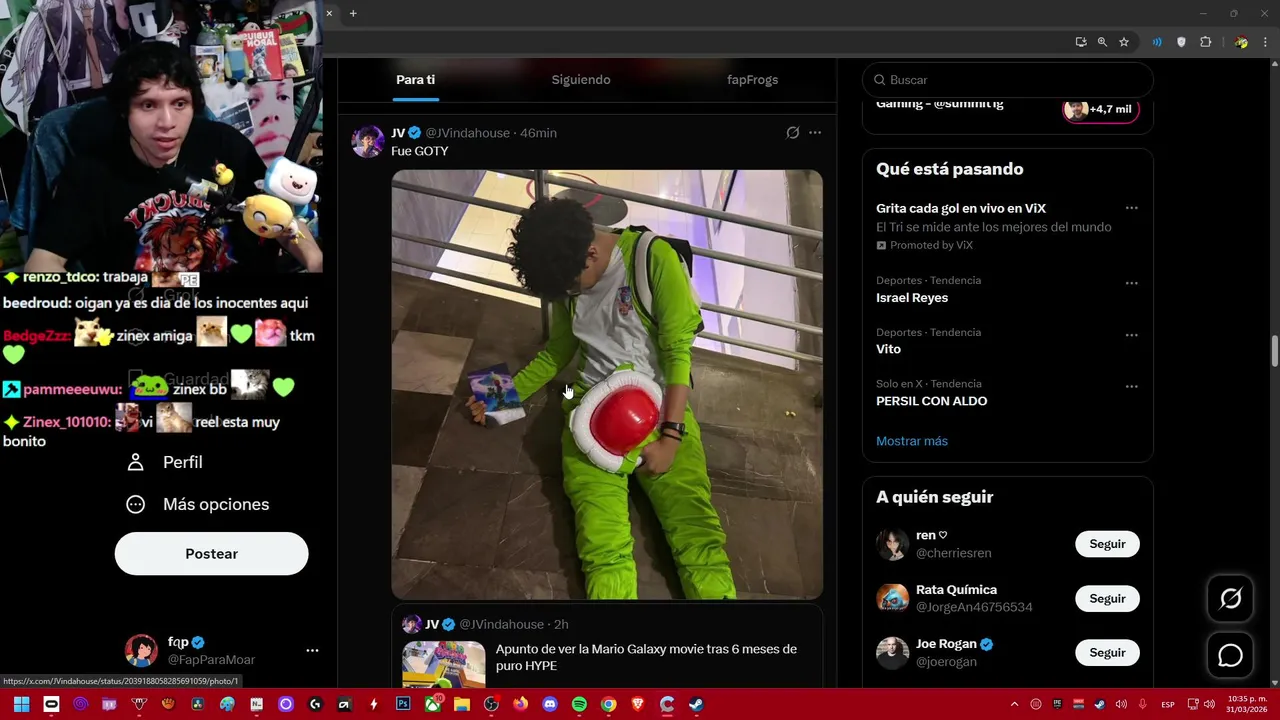
Task: Follow Rata Química with Seguir button
Action: coord(1107,598)
